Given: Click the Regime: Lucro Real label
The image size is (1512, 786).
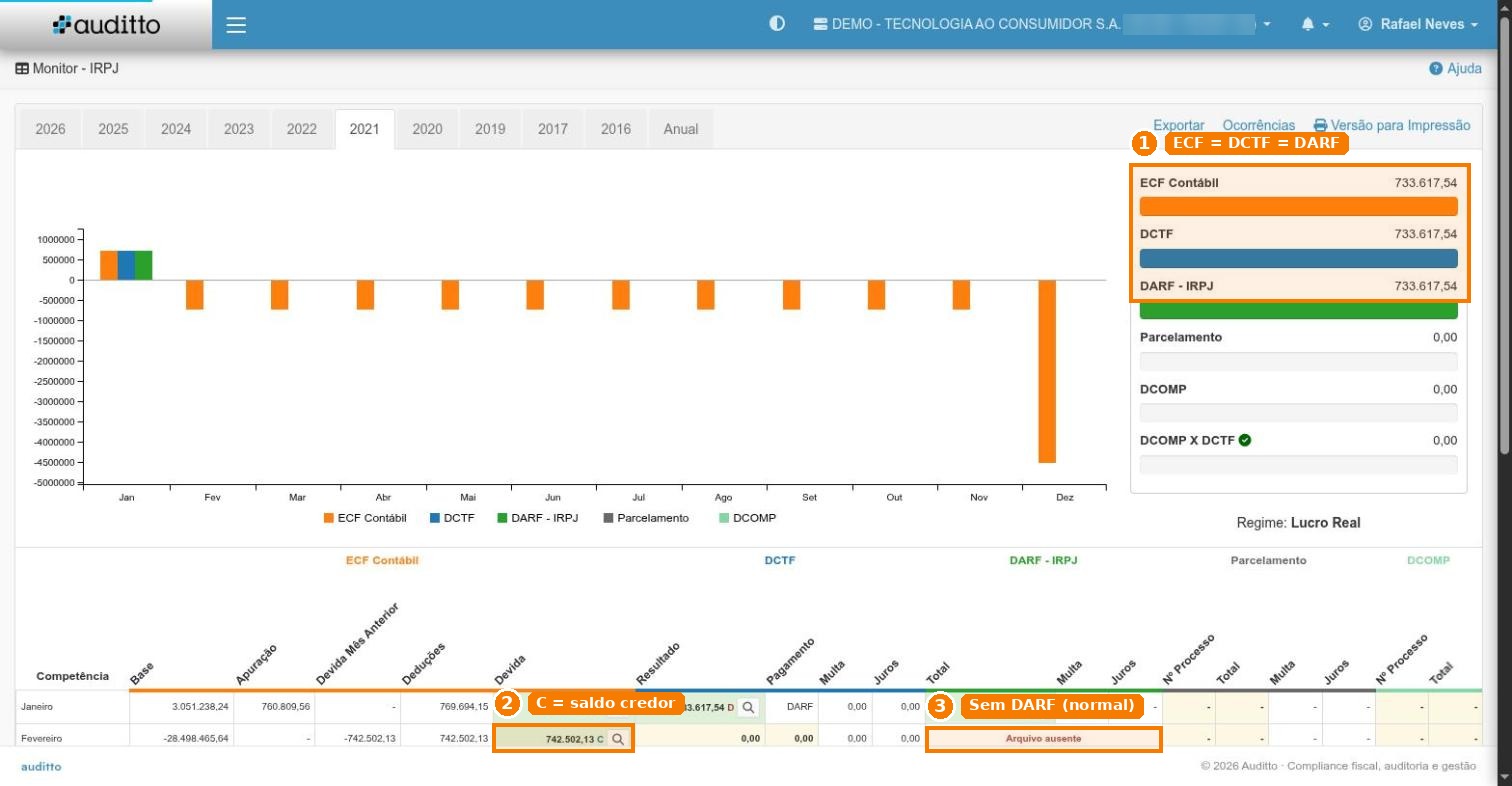Looking at the screenshot, I should [1298, 523].
